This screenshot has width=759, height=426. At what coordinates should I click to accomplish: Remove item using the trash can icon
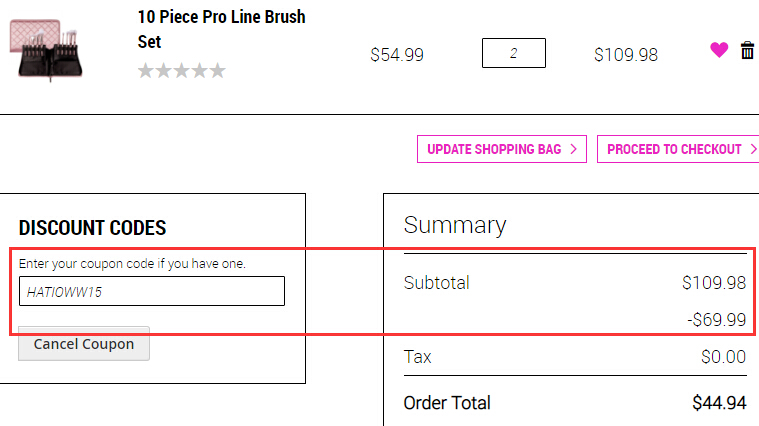[747, 50]
